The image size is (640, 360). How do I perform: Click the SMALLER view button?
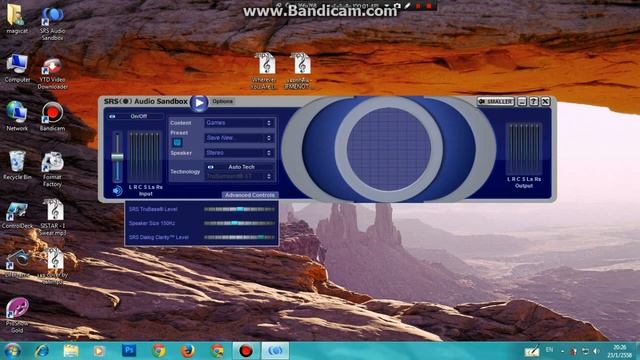point(496,101)
